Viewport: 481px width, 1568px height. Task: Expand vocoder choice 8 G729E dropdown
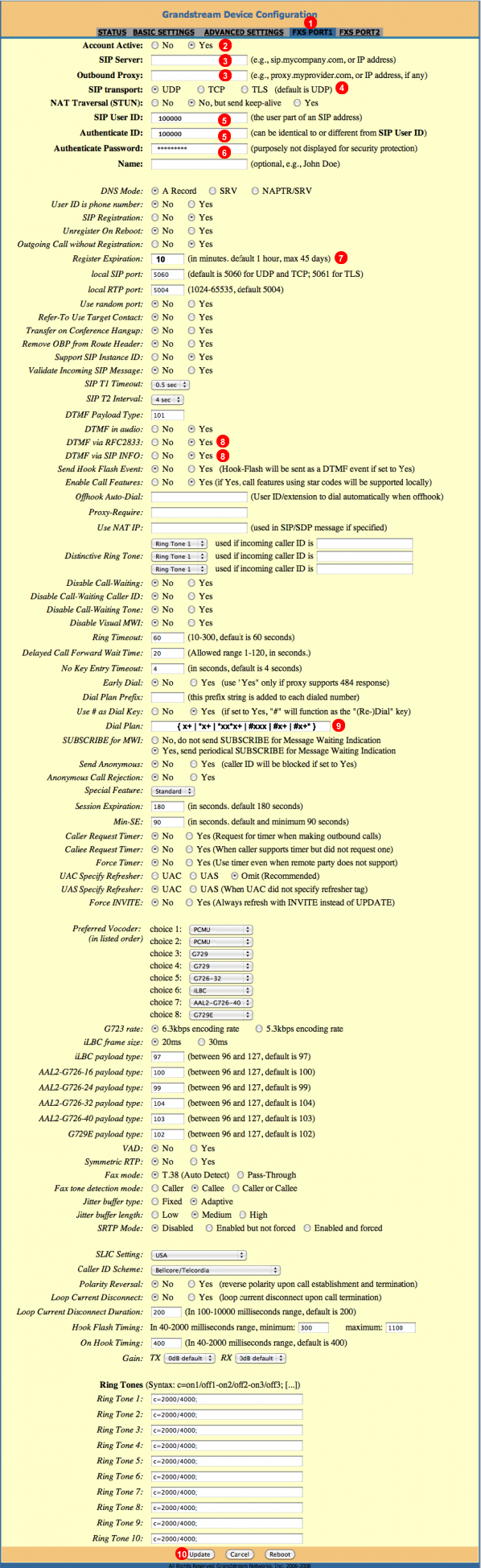pyautogui.click(x=220, y=1015)
